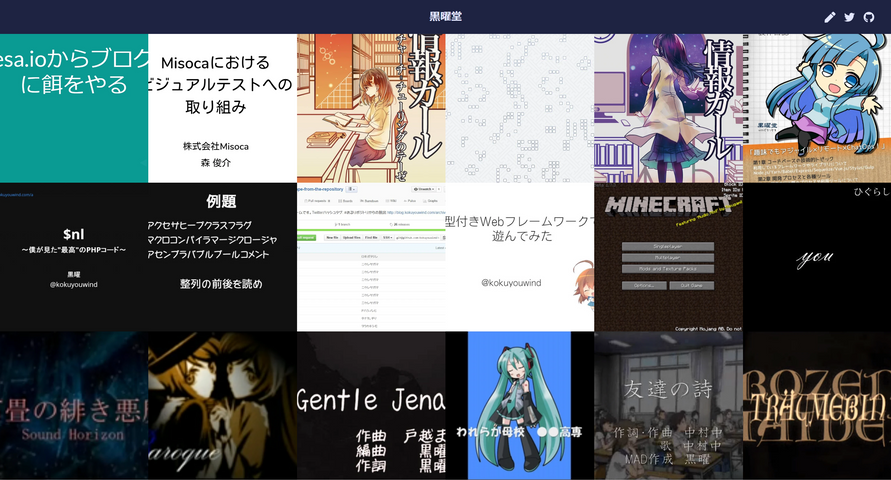Open the GitHub repository screenshot tile

pos(371,257)
